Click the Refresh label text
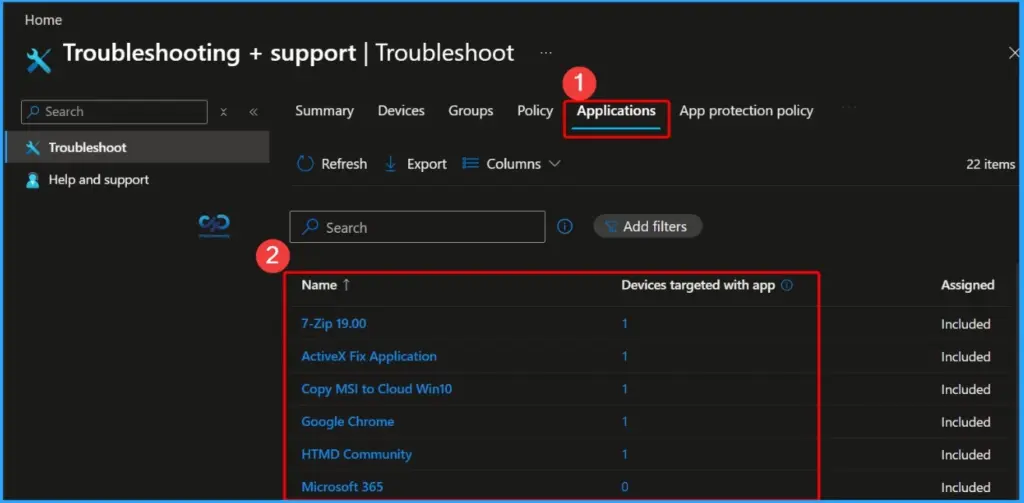The width and height of the screenshot is (1024, 503). click(344, 164)
